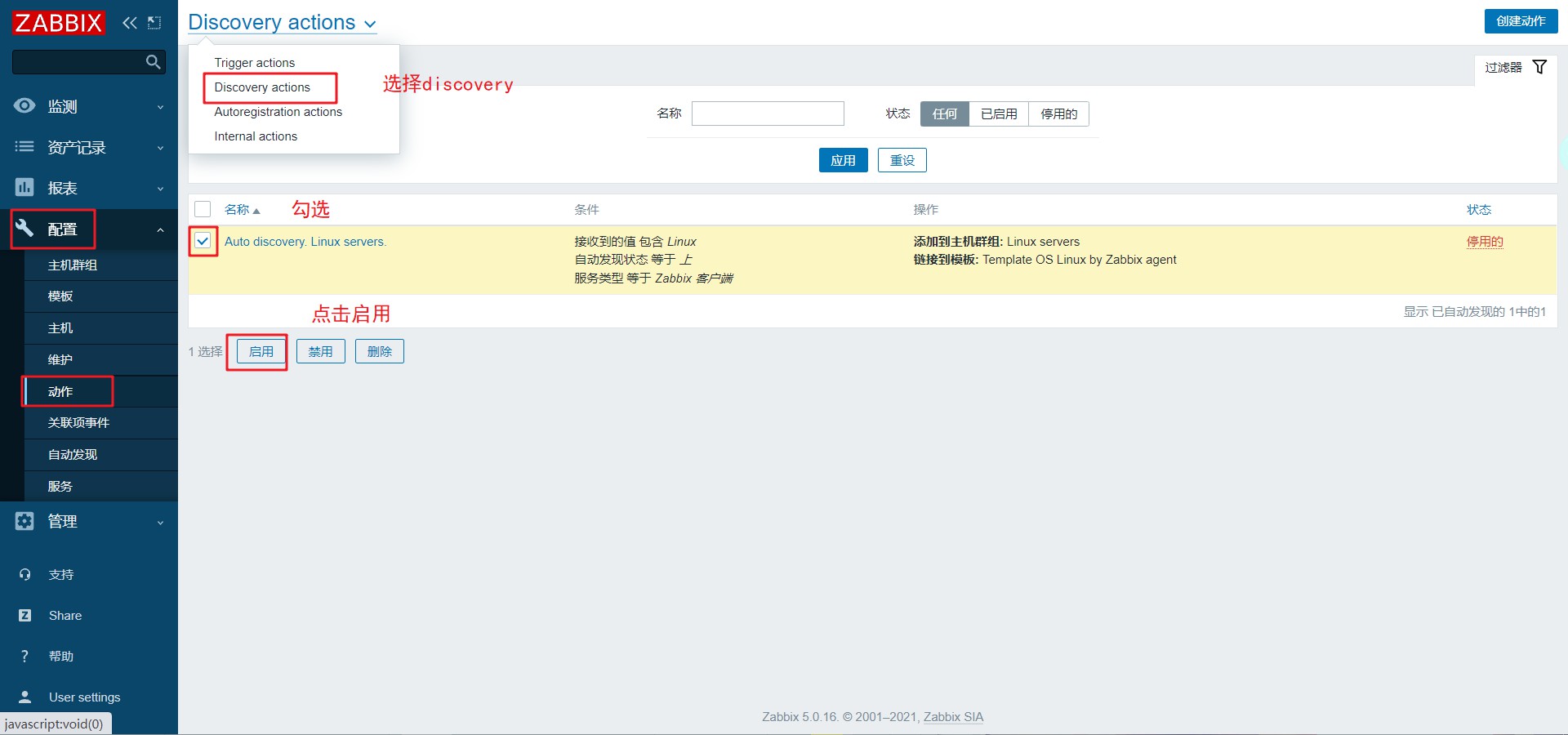Sort the table by 状态 column header

[x=1479, y=210]
